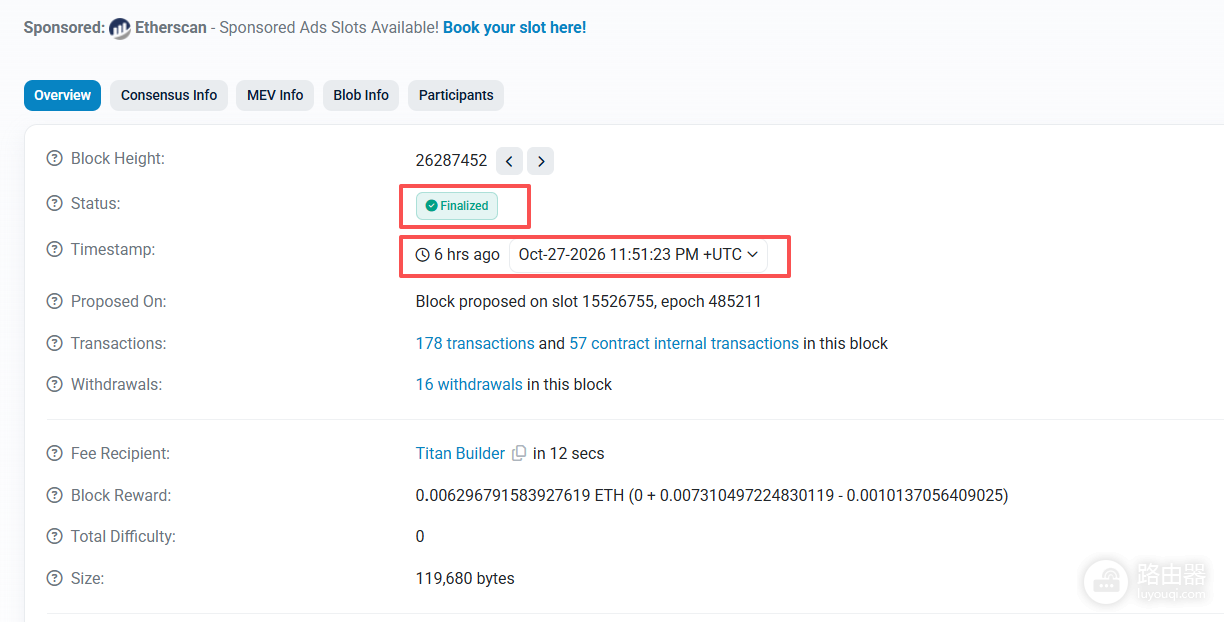This screenshot has width=1224, height=622.
Task: Copy the Titan Builder address icon
Action: (519, 454)
